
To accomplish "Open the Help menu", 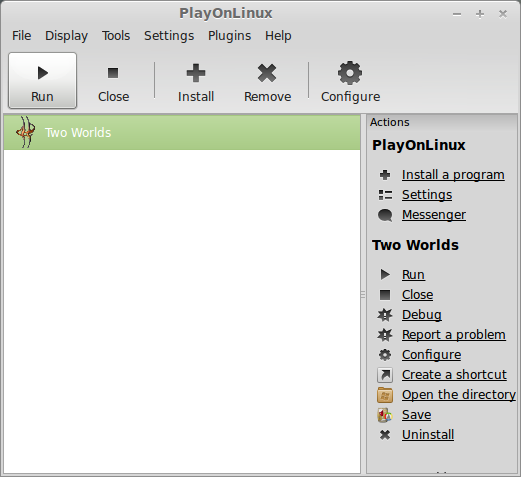I will (x=278, y=36).
